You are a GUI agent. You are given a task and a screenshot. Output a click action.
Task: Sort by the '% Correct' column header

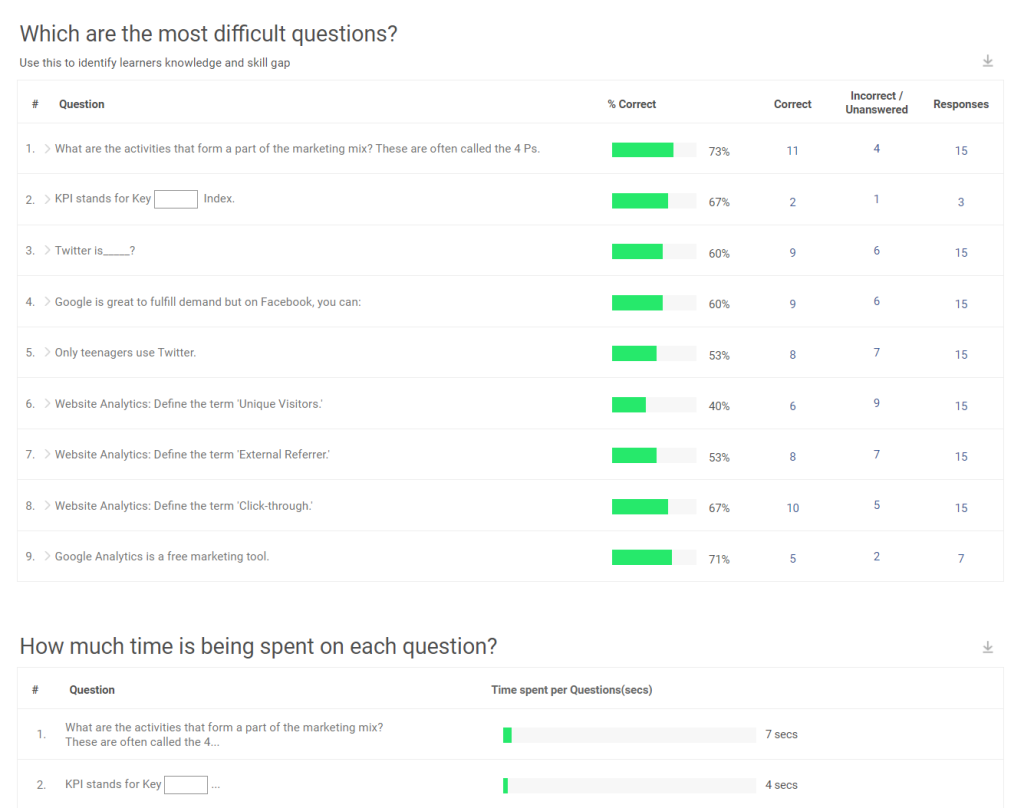(x=630, y=104)
